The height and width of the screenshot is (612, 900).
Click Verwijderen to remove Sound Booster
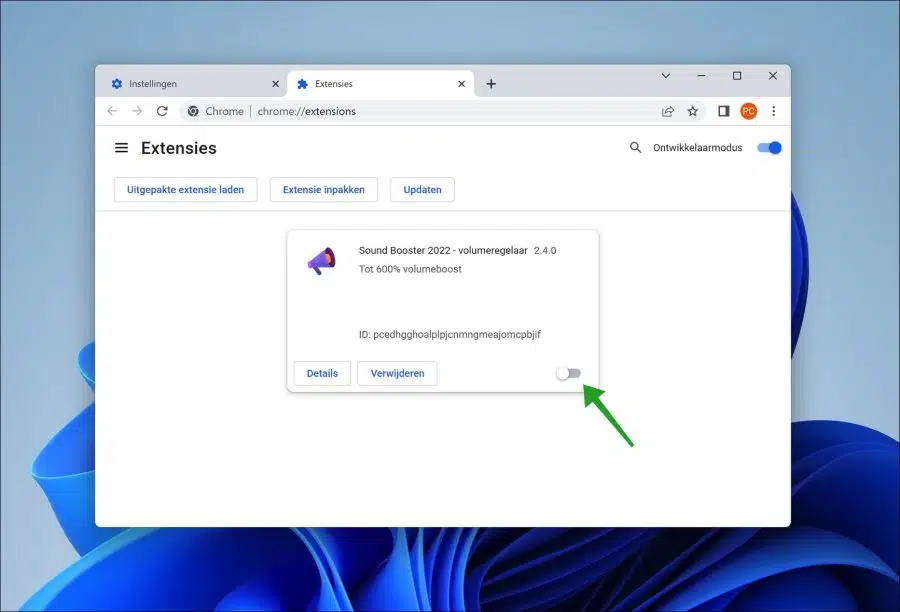pyautogui.click(x=397, y=373)
